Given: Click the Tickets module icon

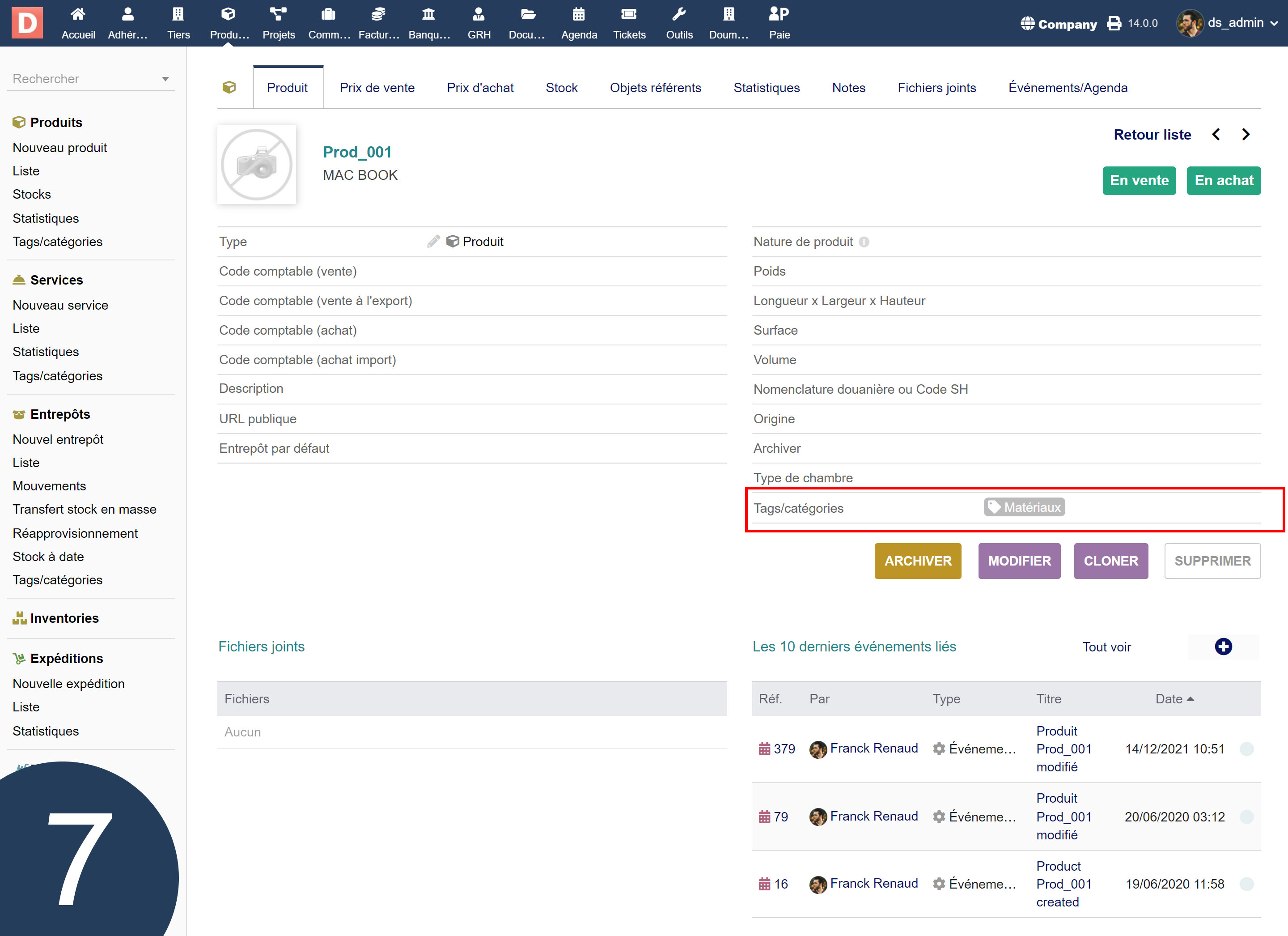Looking at the screenshot, I should [629, 14].
